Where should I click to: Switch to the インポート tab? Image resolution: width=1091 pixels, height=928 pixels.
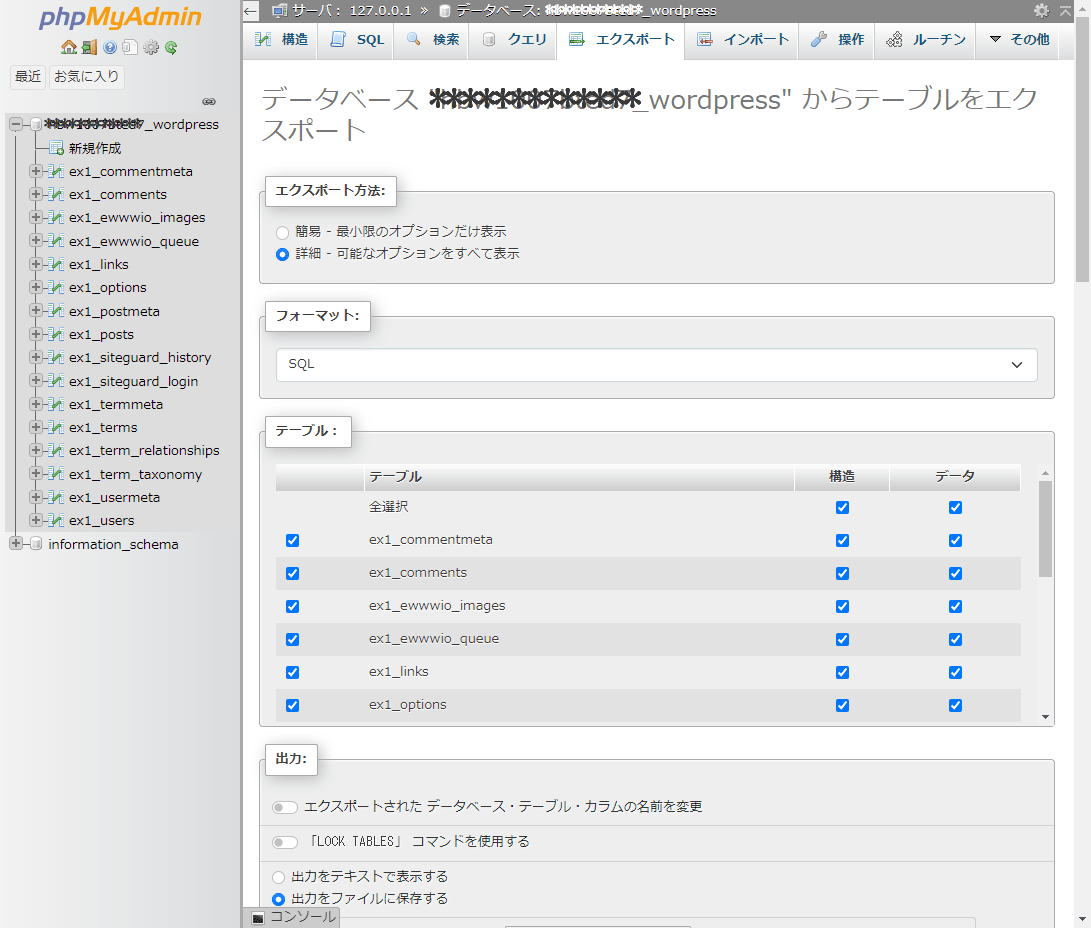pos(744,40)
